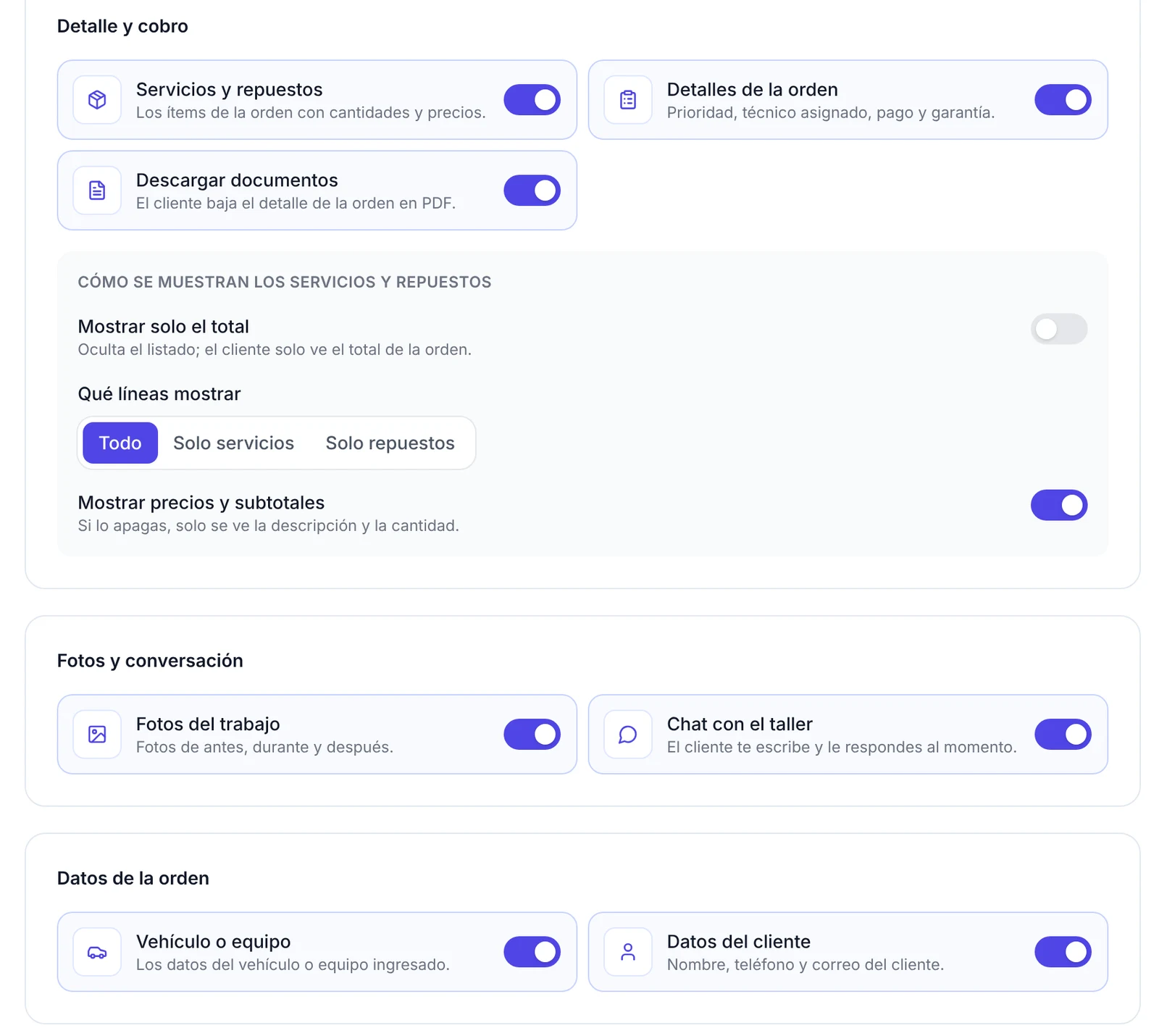Click the Detalles de la orden title
The height and width of the screenshot is (1036, 1159).
(x=753, y=89)
